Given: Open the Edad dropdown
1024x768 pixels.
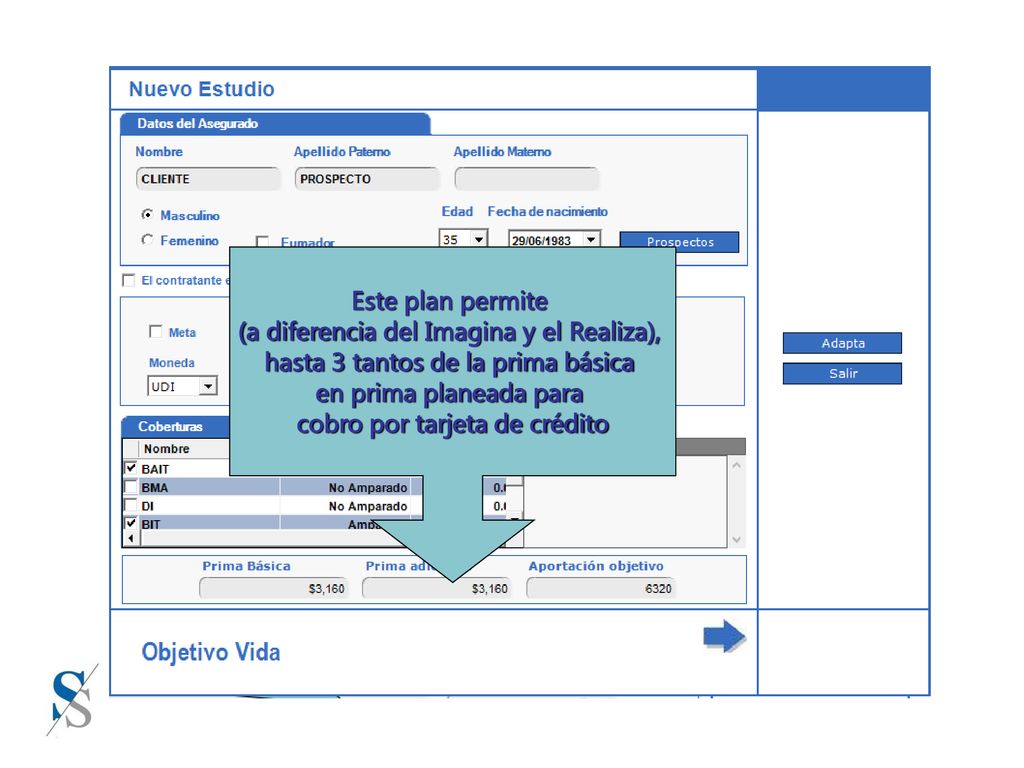Looking at the screenshot, I should point(479,240).
